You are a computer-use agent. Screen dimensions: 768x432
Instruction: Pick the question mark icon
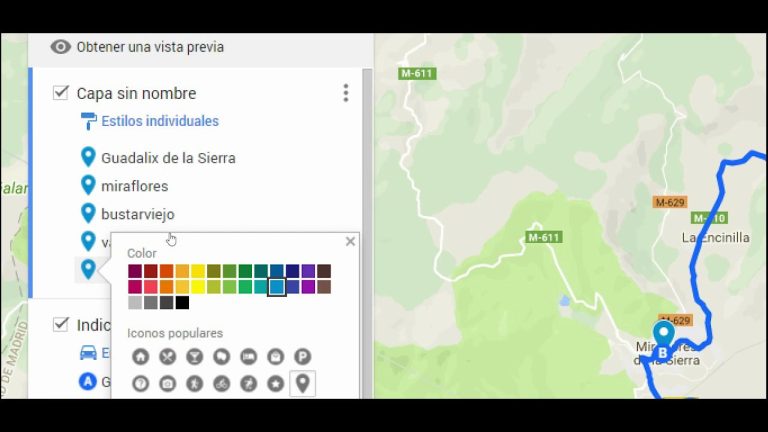pyautogui.click(x=141, y=384)
